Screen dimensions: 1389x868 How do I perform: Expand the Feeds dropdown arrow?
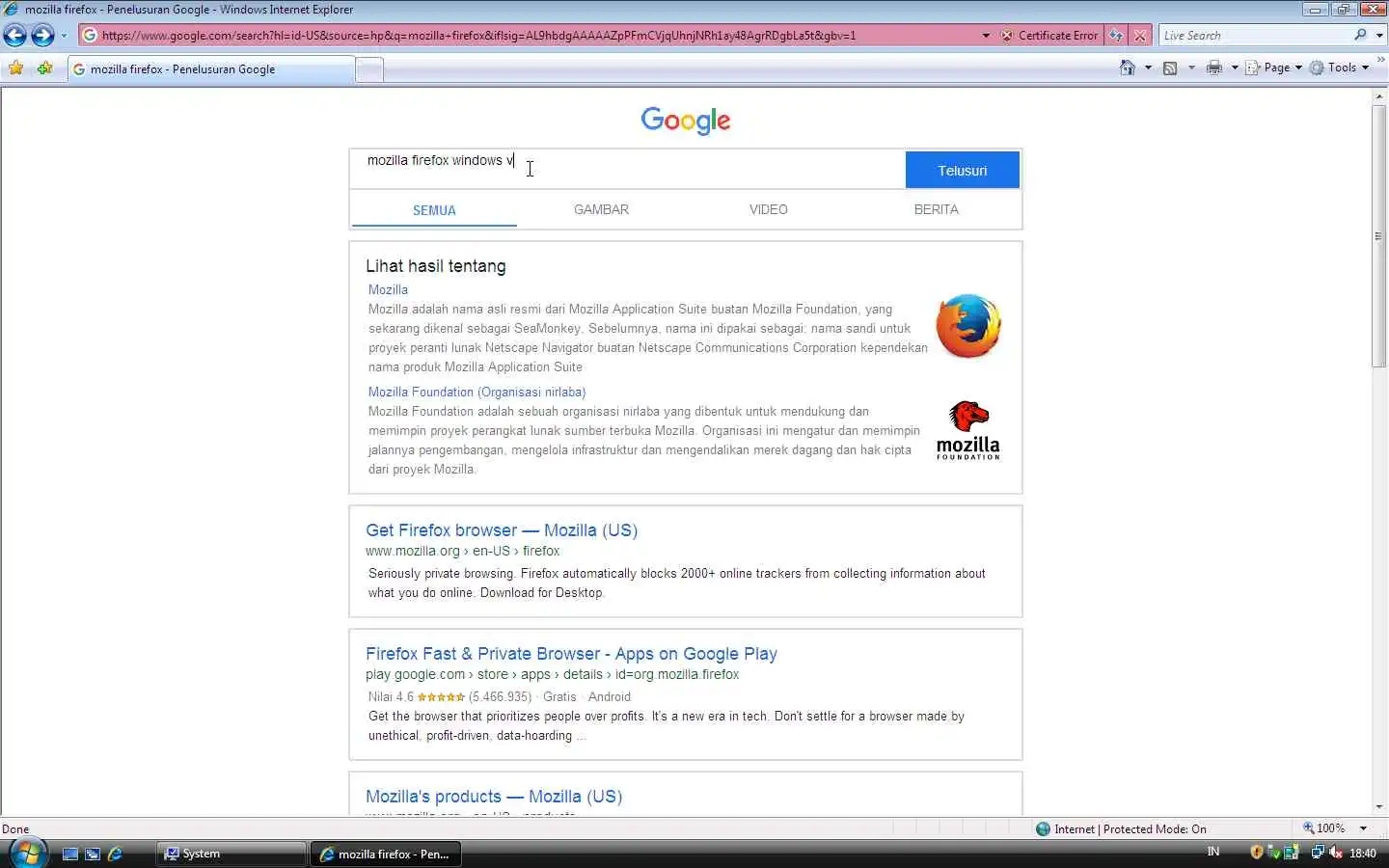point(1191,68)
